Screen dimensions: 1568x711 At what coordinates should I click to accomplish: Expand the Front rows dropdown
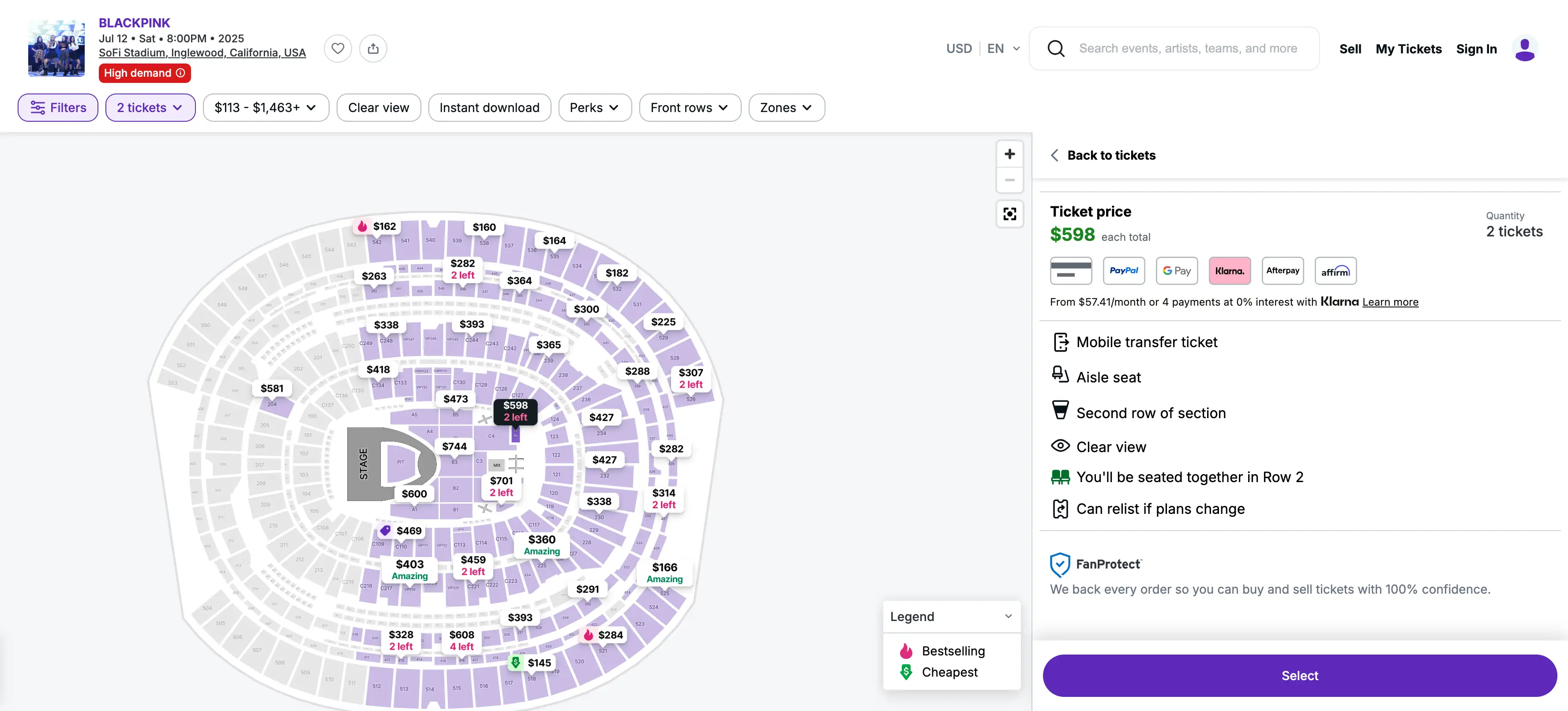(x=690, y=108)
